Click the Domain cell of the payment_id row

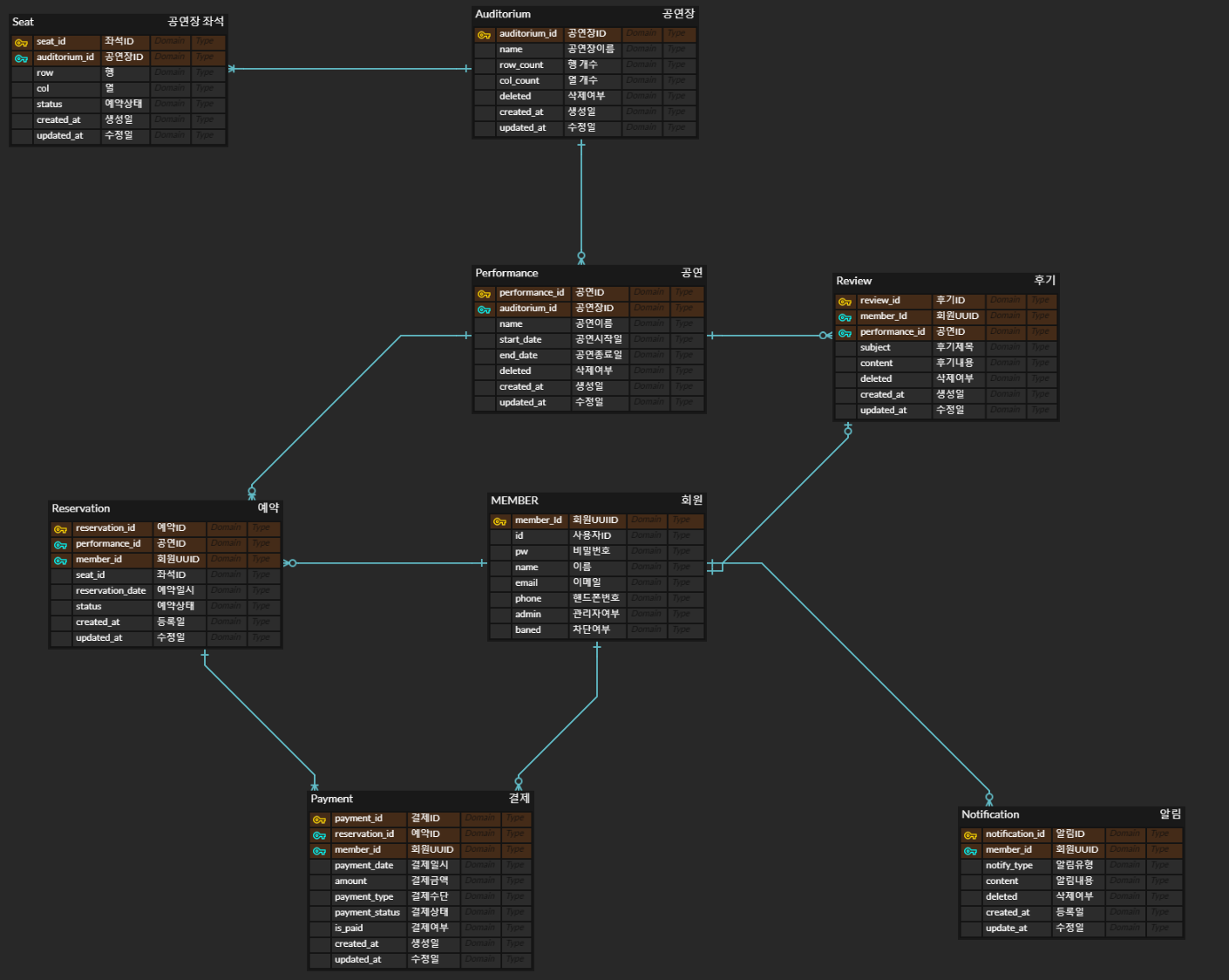[x=480, y=819]
